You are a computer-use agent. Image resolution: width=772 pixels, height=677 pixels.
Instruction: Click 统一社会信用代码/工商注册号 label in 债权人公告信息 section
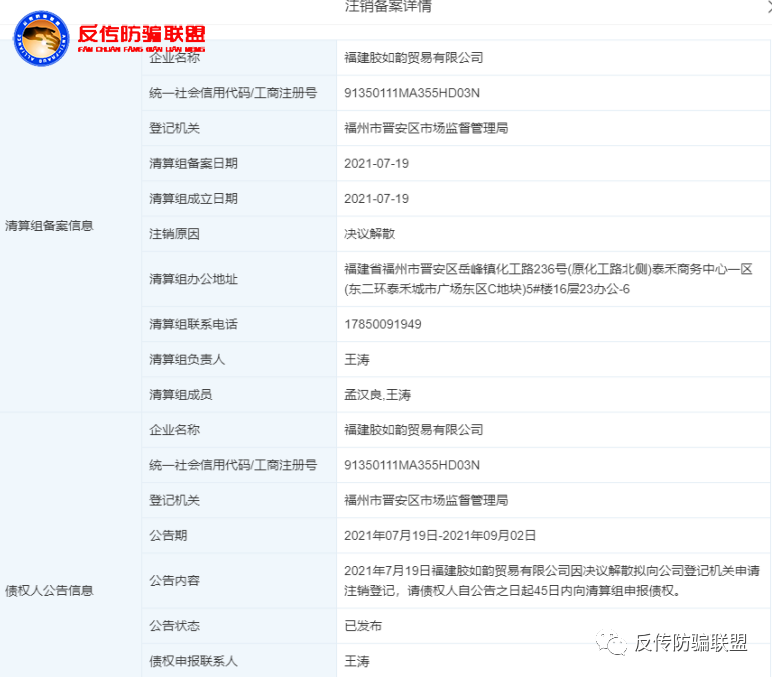pos(233,465)
